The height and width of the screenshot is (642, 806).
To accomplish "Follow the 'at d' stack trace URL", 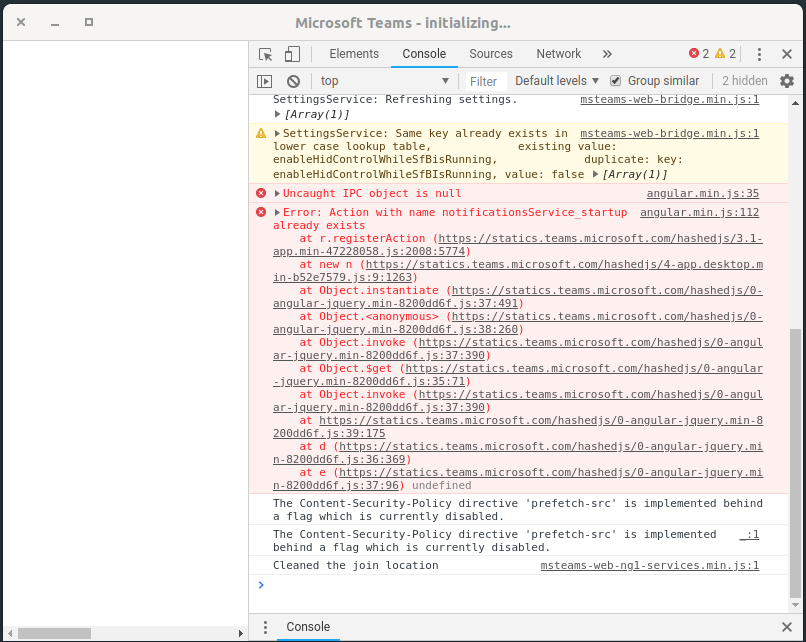I will click(518, 452).
